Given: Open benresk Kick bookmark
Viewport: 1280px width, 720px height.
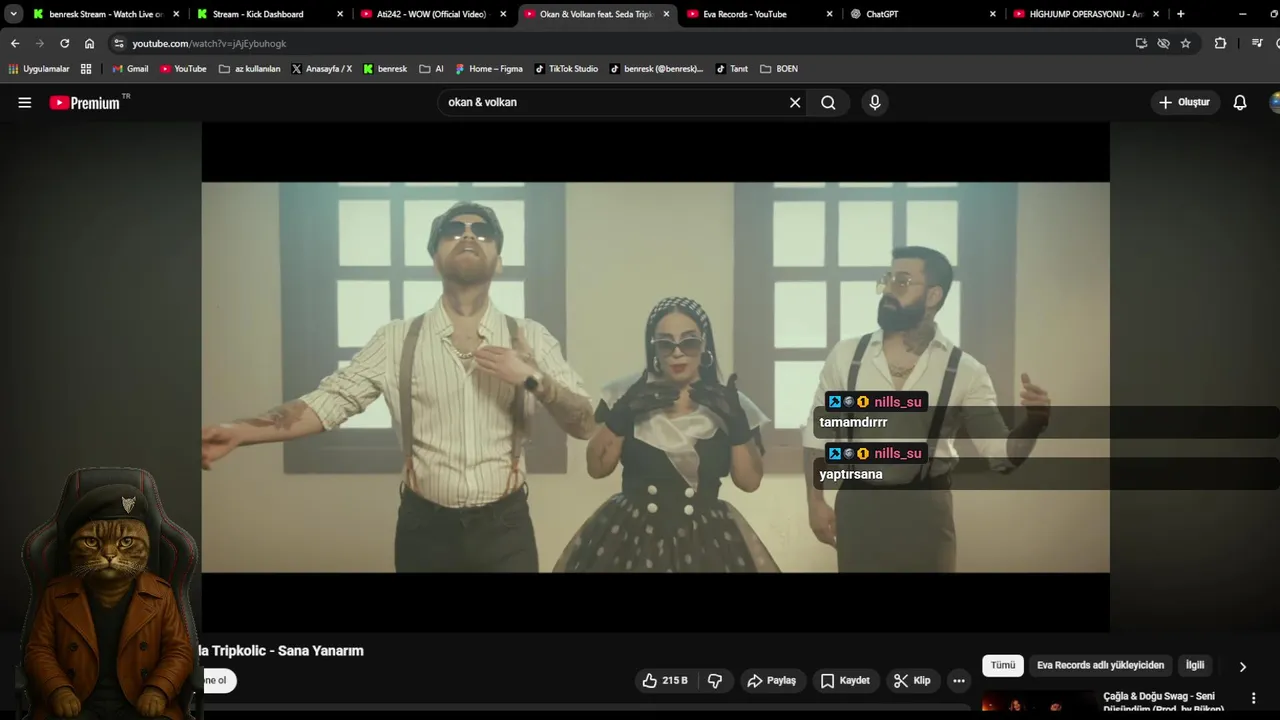Looking at the screenshot, I should 385,69.
